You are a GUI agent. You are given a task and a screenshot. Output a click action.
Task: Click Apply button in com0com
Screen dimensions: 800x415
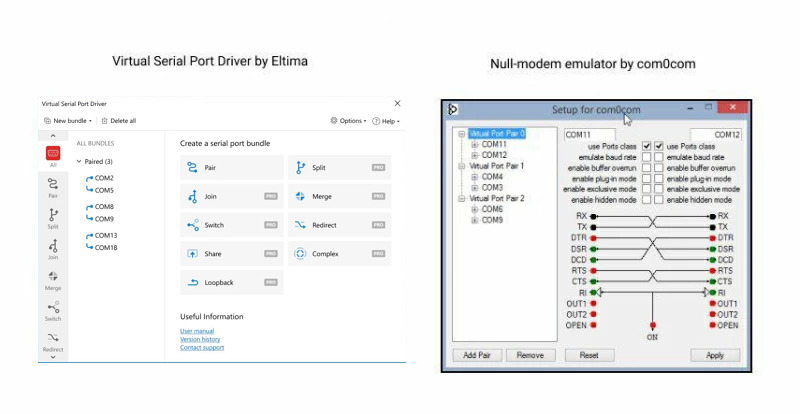pyautogui.click(x=715, y=355)
